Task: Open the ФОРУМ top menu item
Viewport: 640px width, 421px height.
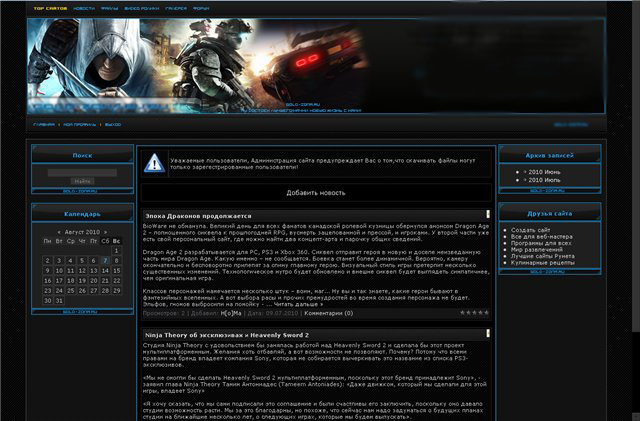Action: (201, 8)
